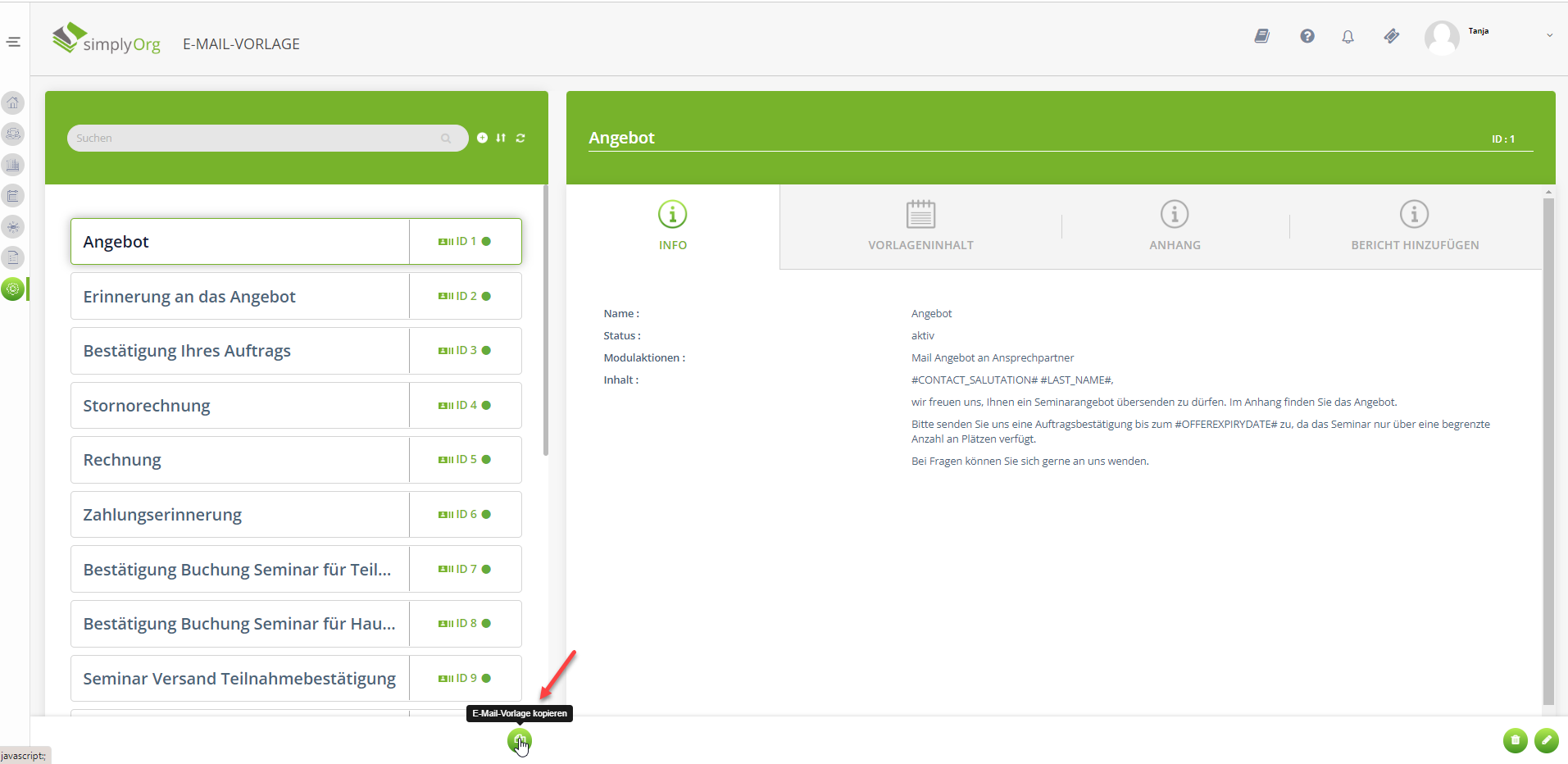Edit the template with pencil icon

click(x=1546, y=740)
